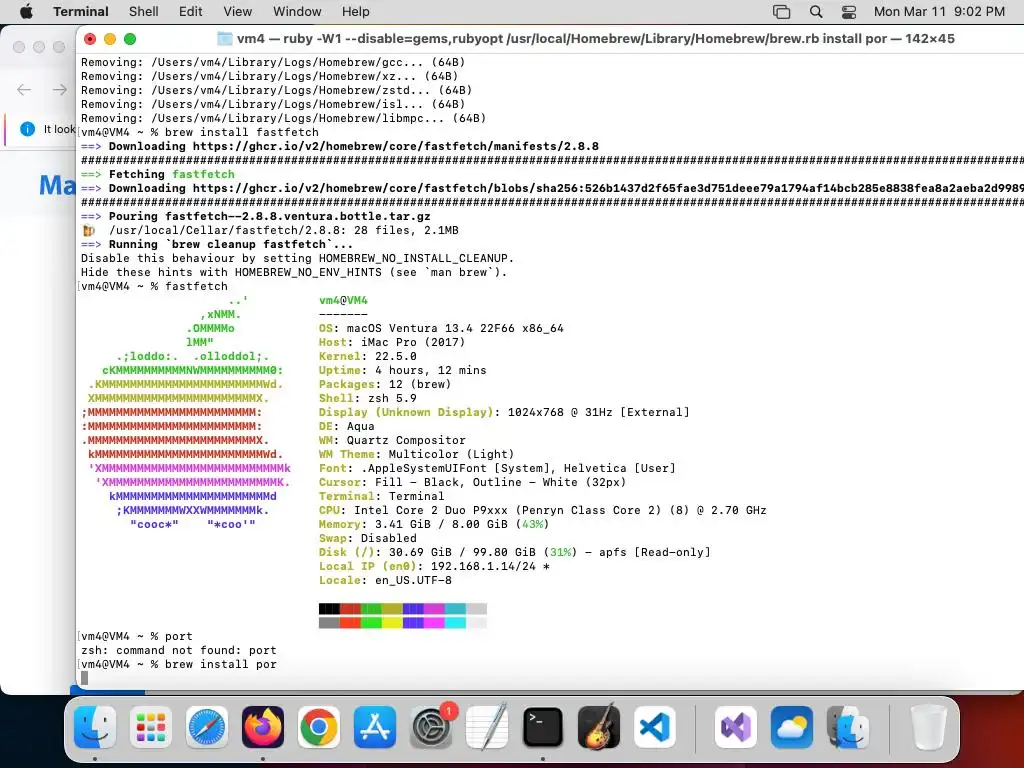Click the 'Fetching fastfetch' line
This screenshot has height=768, width=1024.
pos(158,174)
